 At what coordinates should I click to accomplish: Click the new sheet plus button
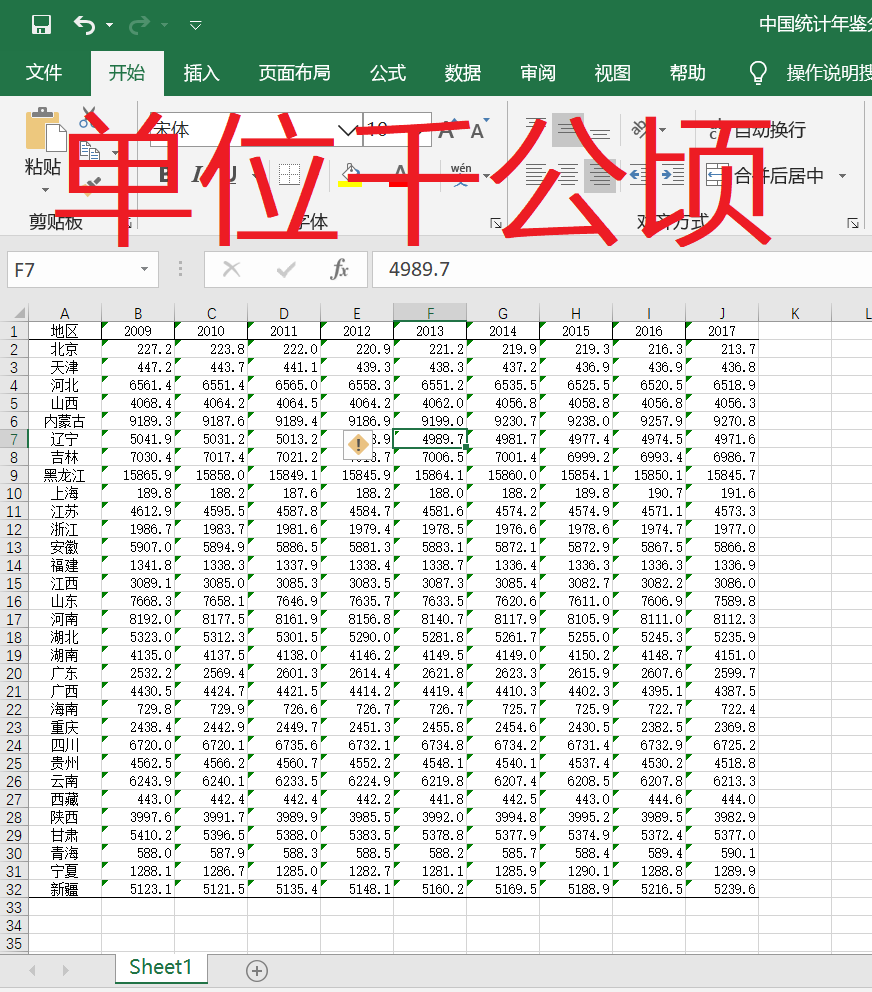(x=256, y=969)
